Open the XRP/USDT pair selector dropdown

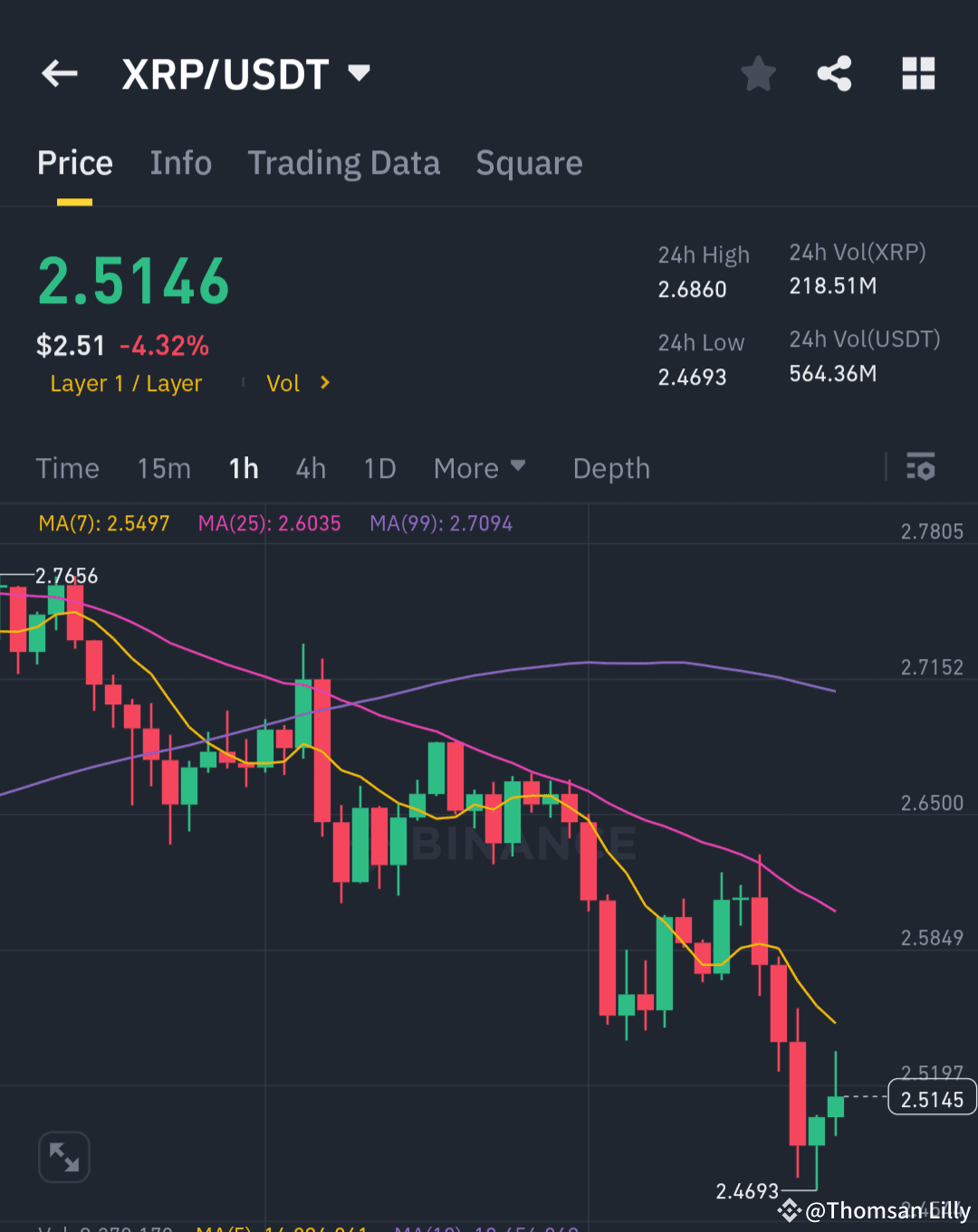(x=246, y=73)
